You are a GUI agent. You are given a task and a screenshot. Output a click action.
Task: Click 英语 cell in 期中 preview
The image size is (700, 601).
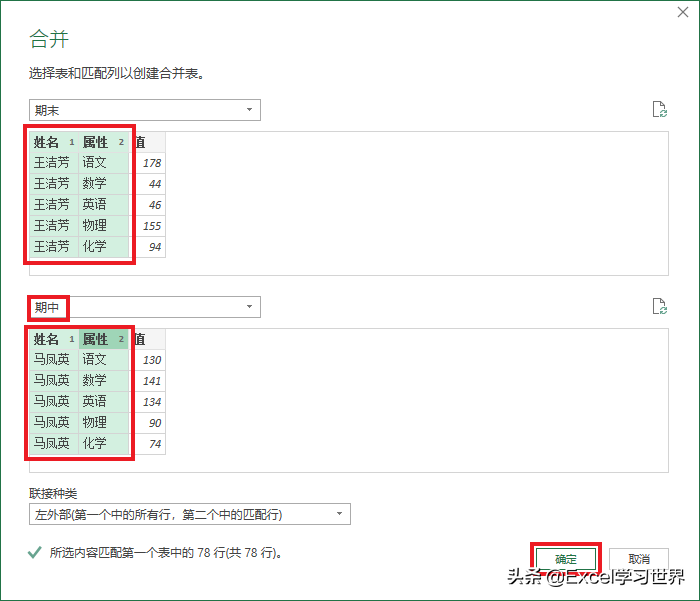click(x=104, y=402)
